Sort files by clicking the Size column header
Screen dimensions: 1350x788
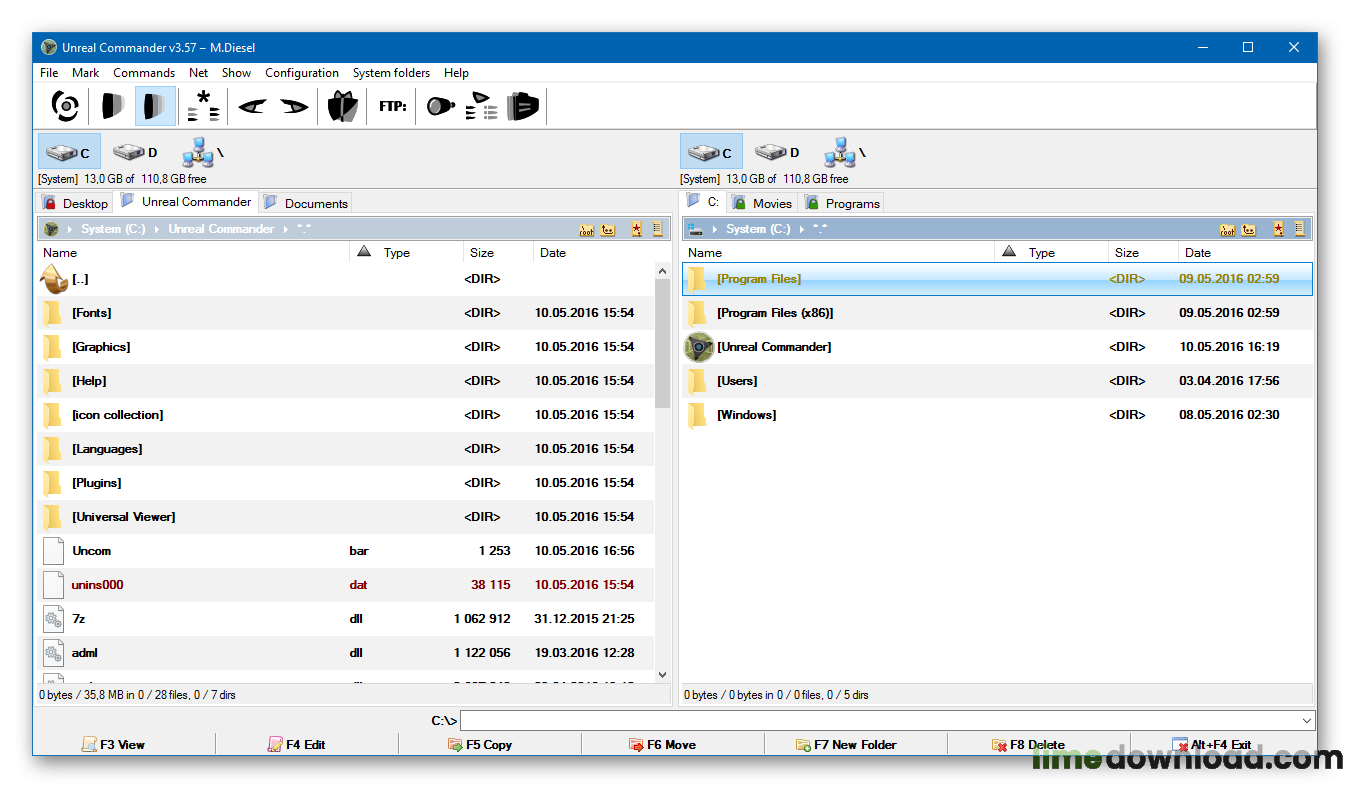(x=490, y=252)
